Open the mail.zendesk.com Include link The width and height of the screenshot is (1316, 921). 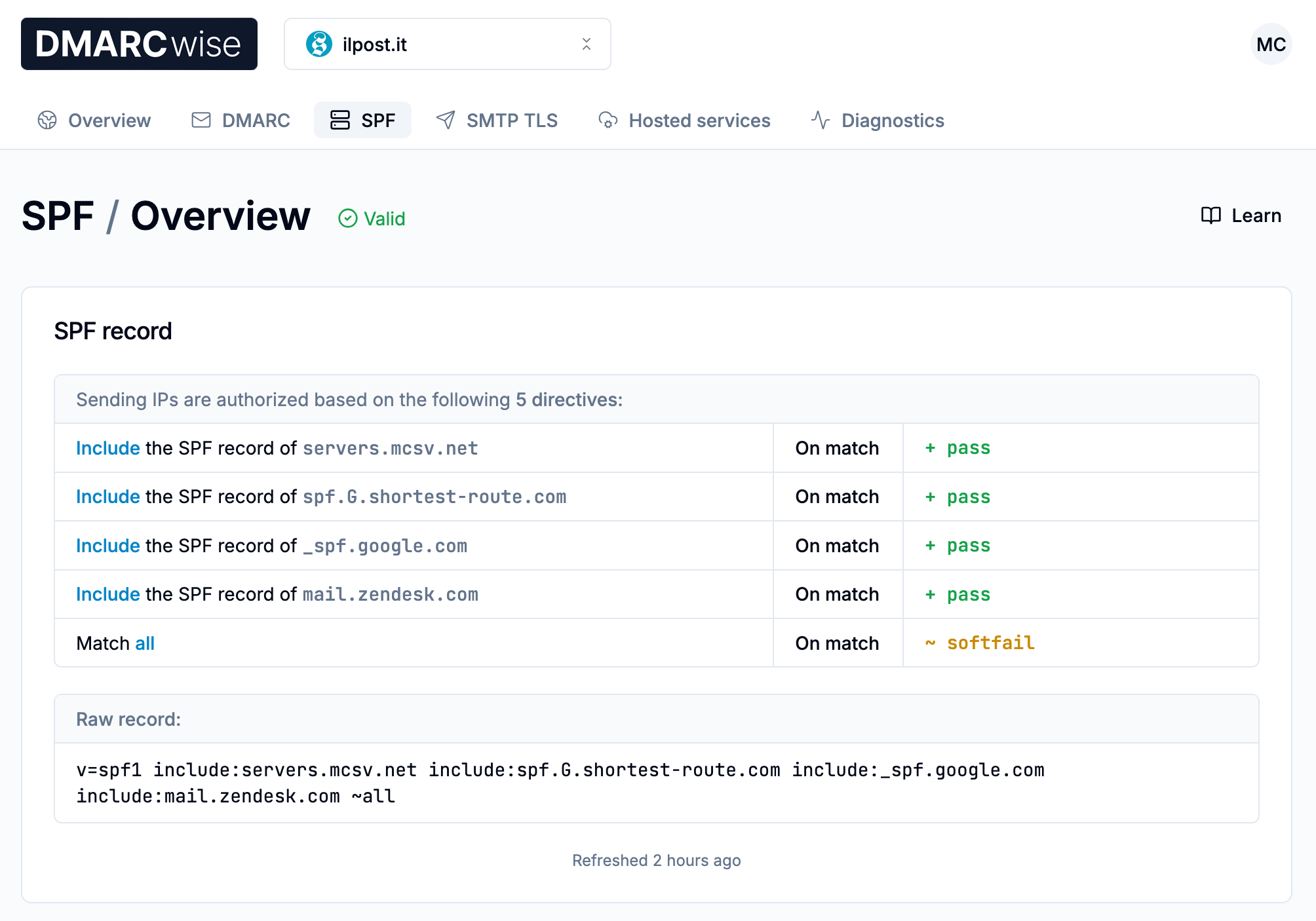pyautogui.click(x=107, y=593)
